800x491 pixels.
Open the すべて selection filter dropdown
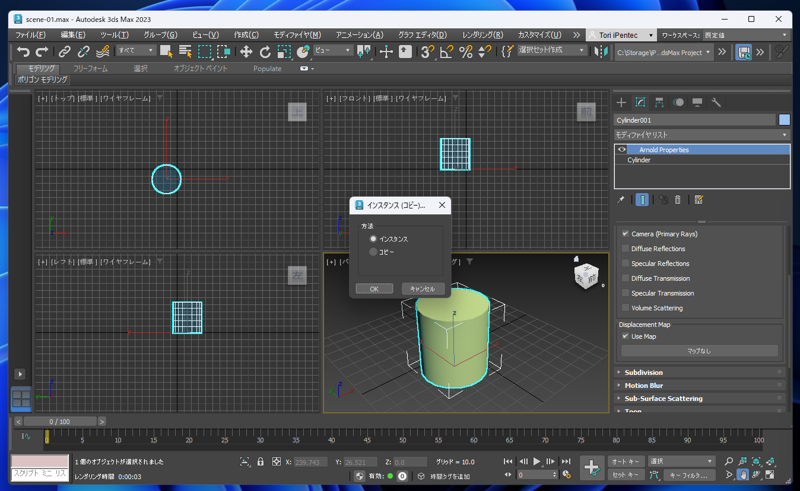pyautogui.click(x=136, y=51)
